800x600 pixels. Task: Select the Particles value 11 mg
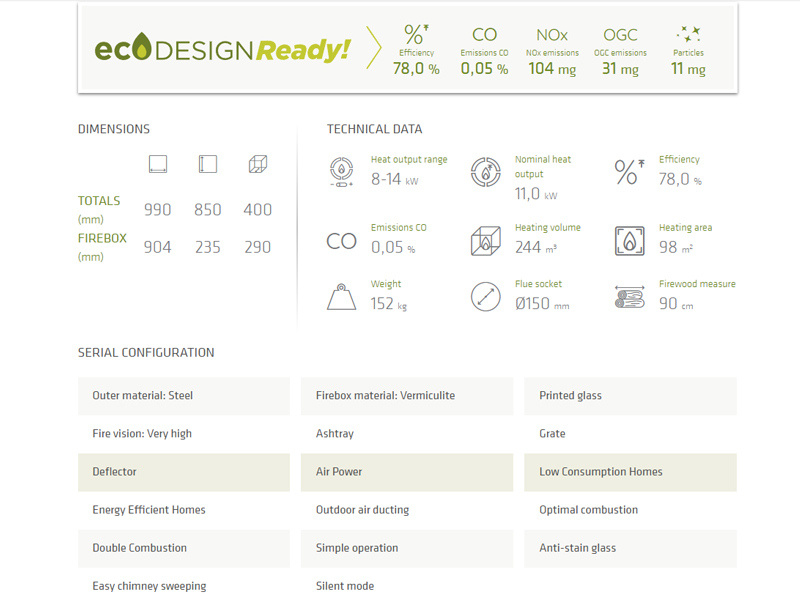688,68
